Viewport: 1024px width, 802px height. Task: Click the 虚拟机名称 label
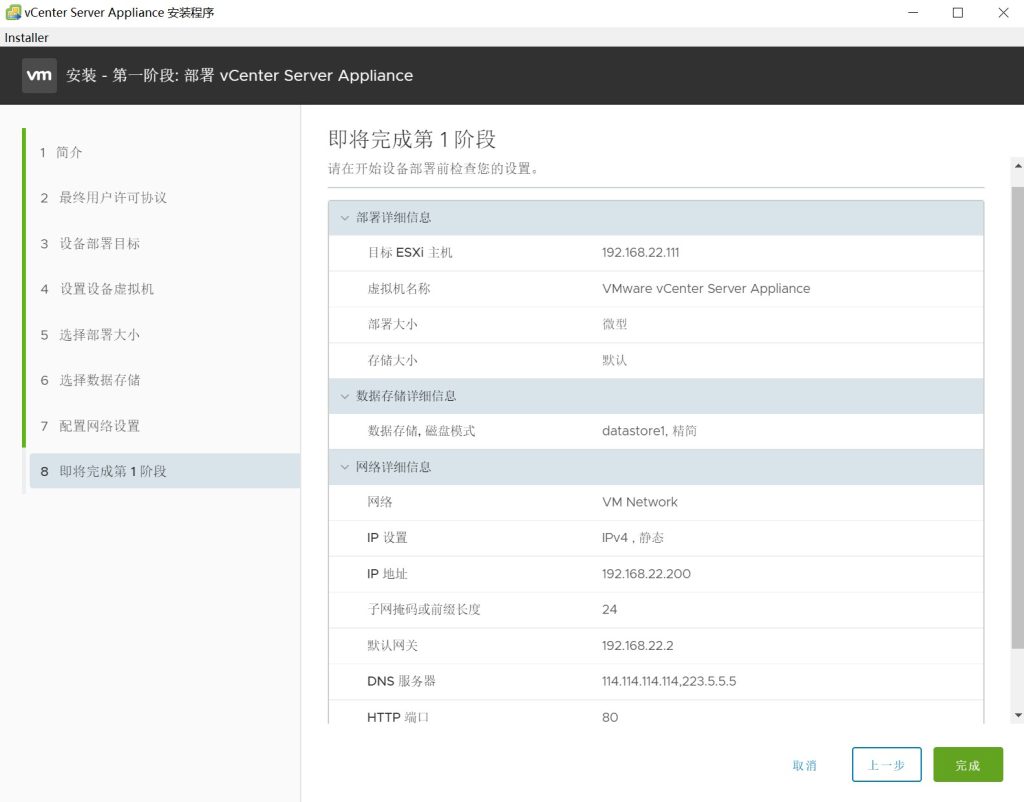pos(398,289)
